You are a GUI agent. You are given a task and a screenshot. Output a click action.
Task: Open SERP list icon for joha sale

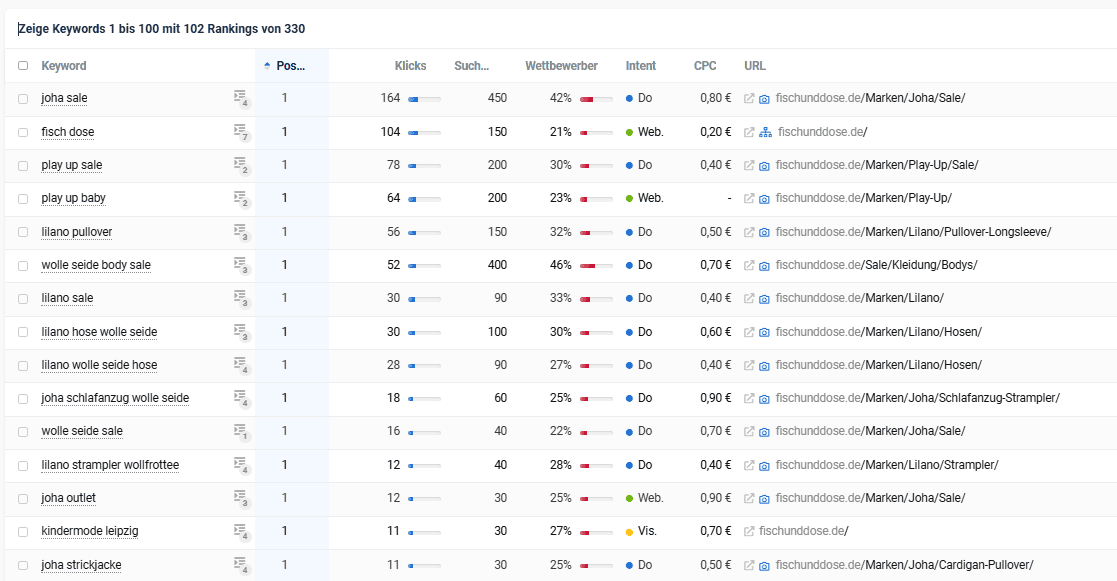(x=241, y=98)
